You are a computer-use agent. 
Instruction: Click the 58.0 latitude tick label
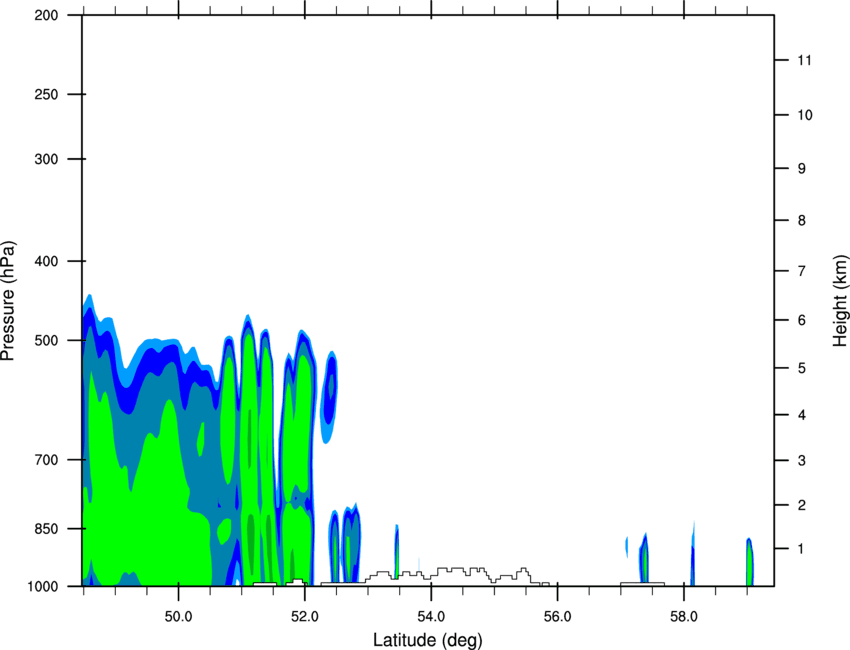[x=684, y=617]
